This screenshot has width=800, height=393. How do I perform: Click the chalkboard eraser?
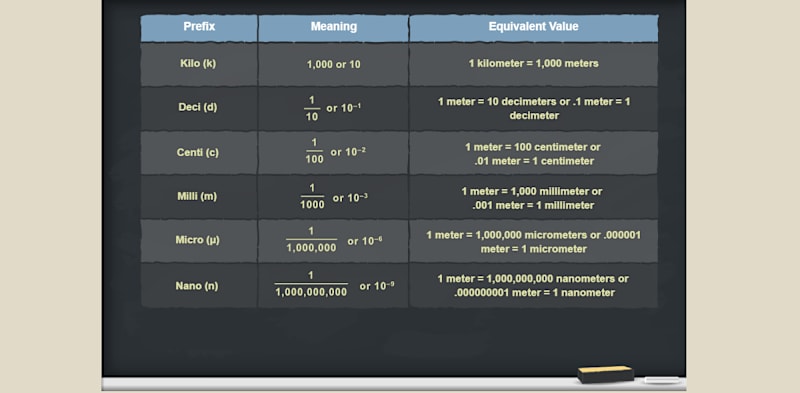(x=606, y=374)
